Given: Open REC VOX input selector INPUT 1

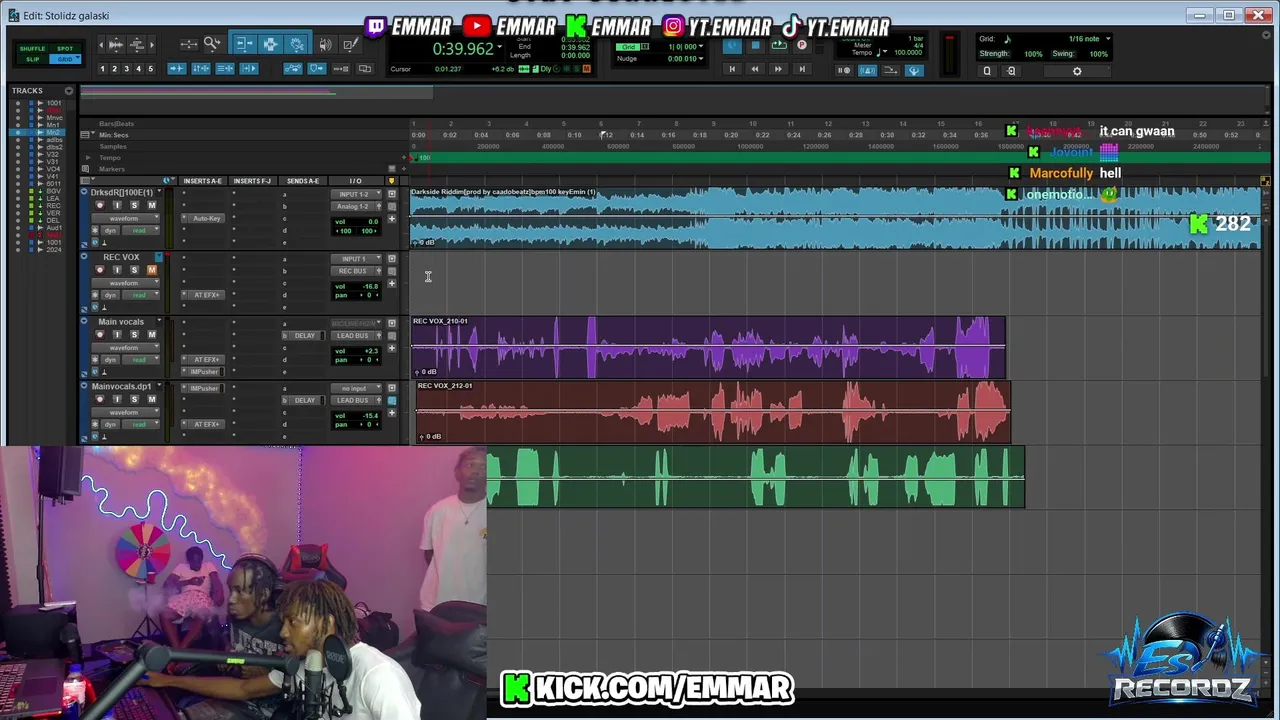Looking at the screenshot, I should tap(356, 259).
